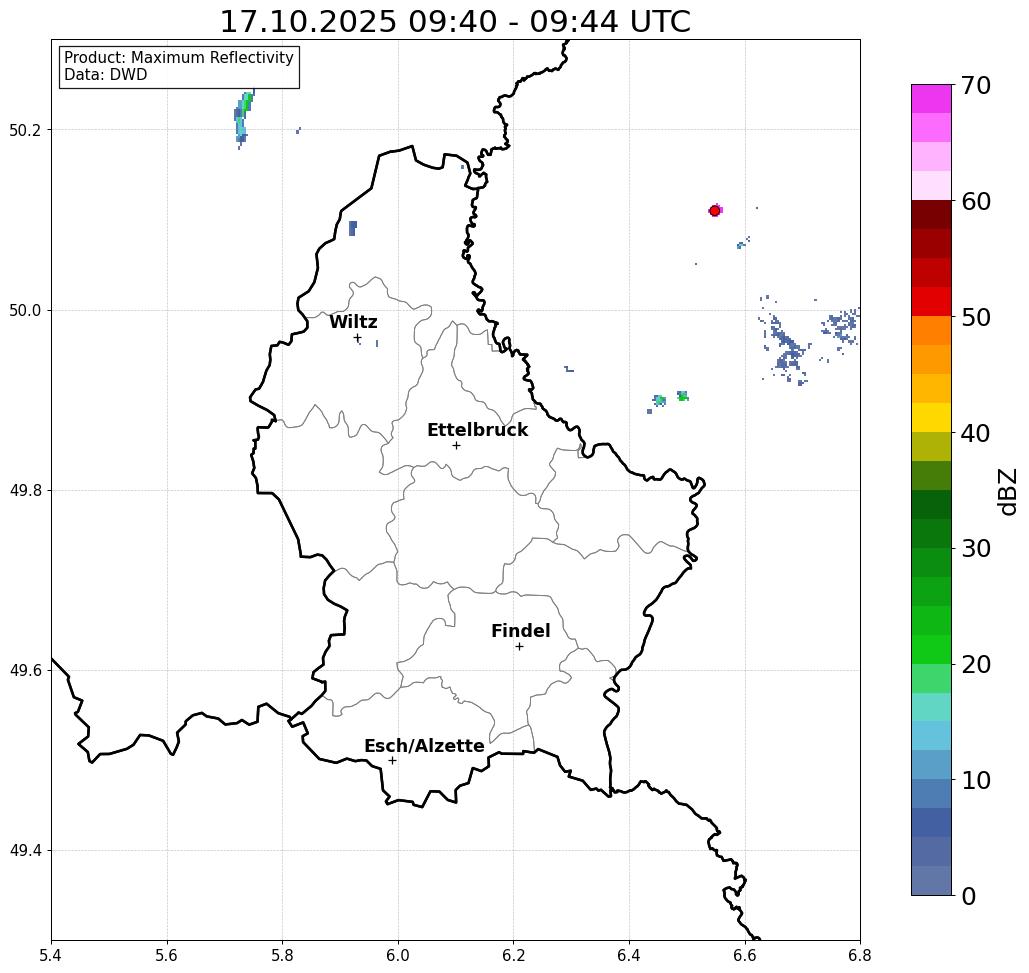This screenshot has height=973, width=1029.
Task: Click the plus marker below the Findel label
Action: (519, 646)
